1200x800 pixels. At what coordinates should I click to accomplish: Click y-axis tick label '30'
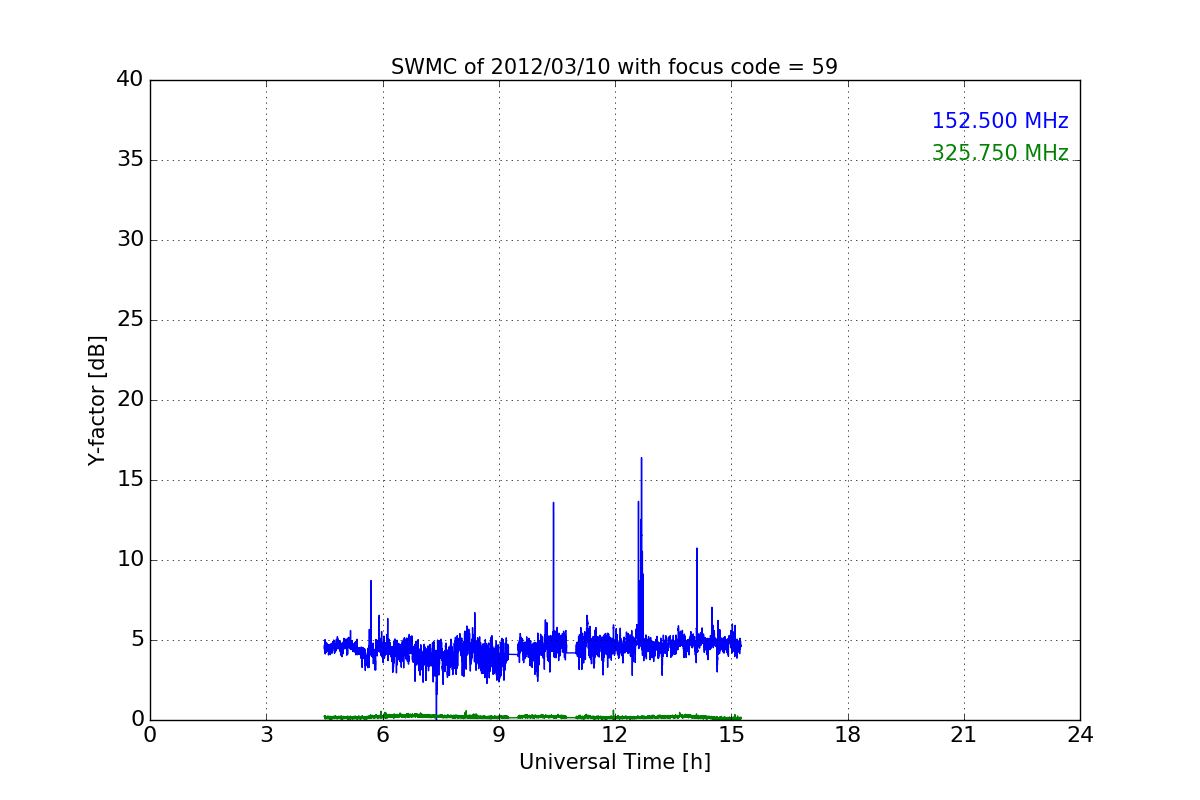pos(130,240)
